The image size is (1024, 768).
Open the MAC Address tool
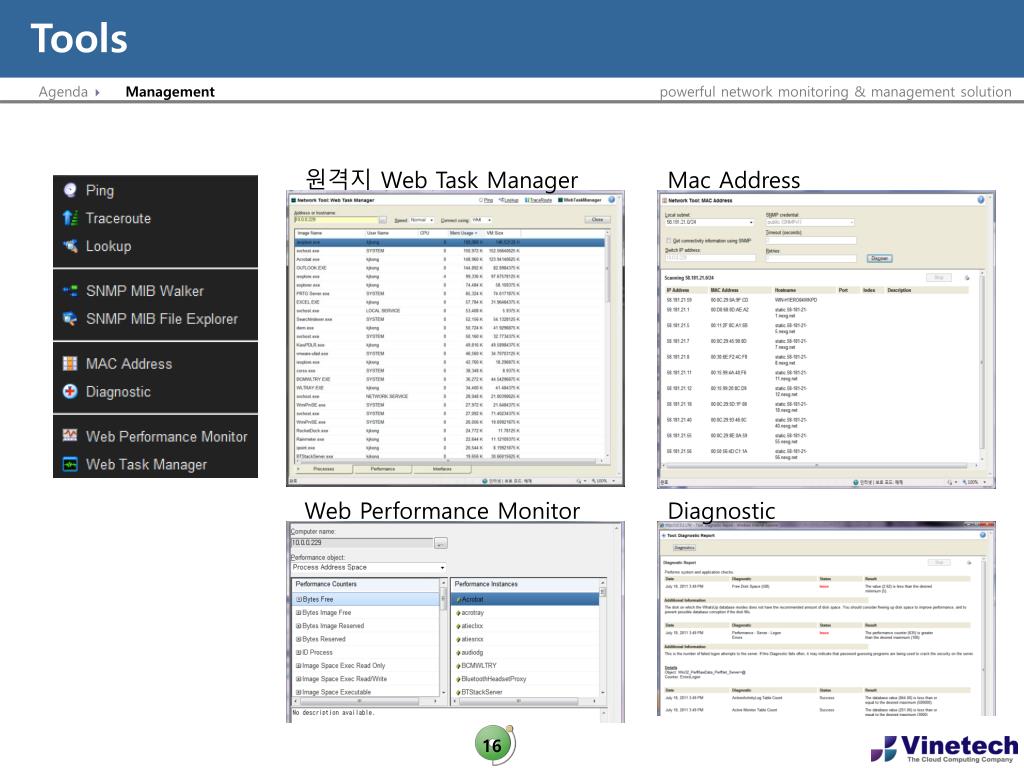pyautogui.click(x=129, y=364)
